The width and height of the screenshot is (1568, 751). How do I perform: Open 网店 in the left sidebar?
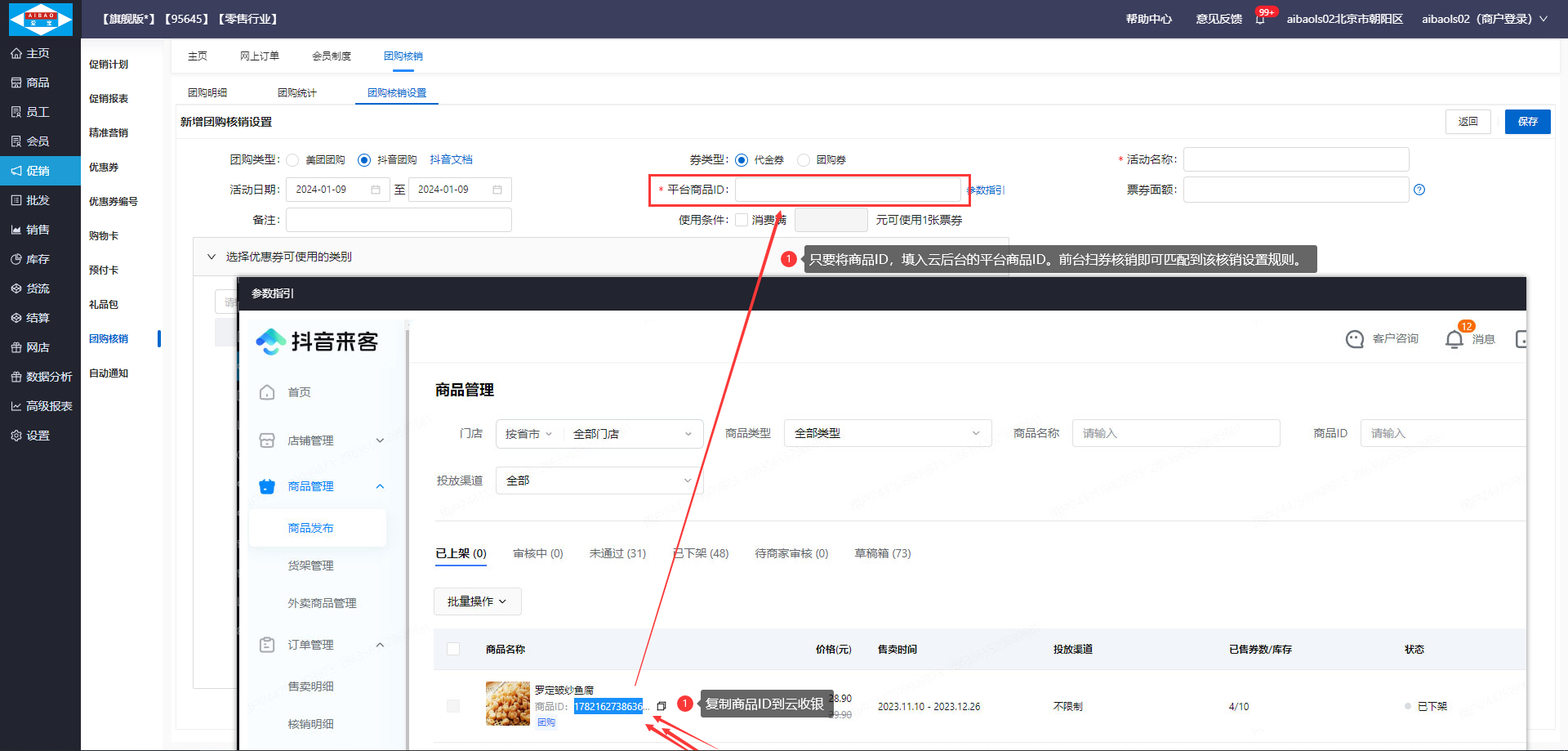[x=30, y=347]
